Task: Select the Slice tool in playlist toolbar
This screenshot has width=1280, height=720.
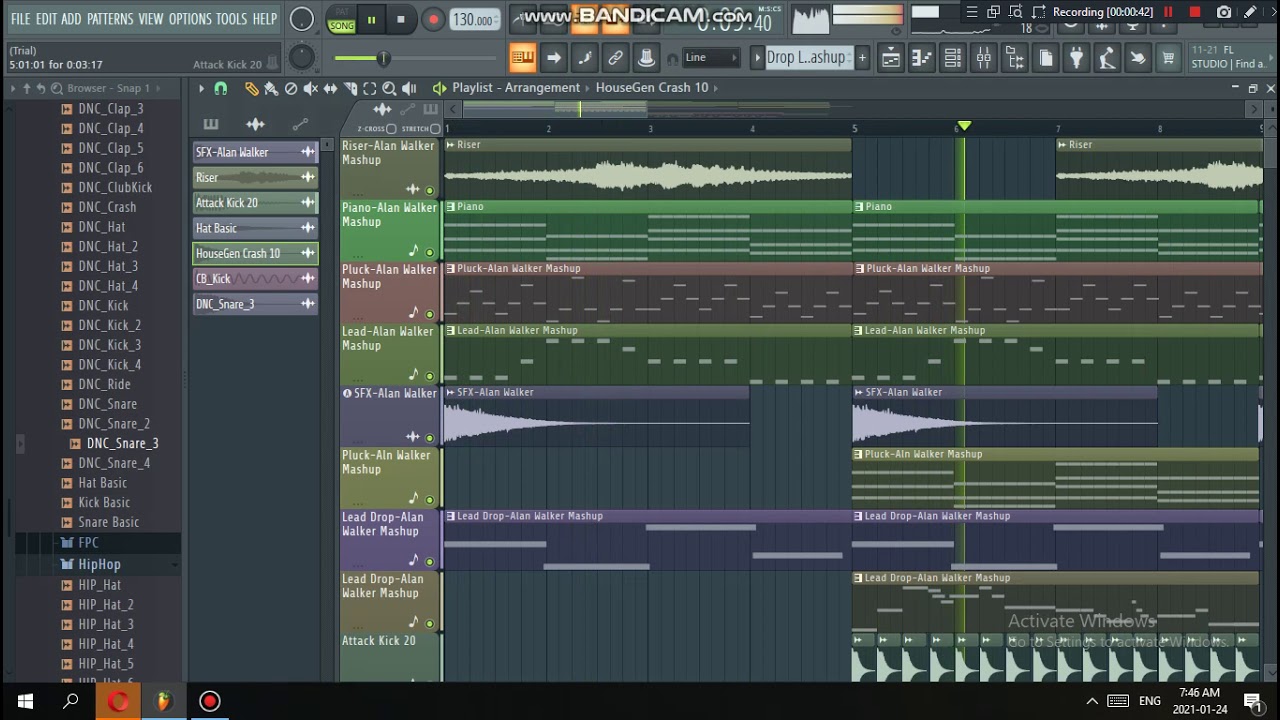Action: (350, 88)
